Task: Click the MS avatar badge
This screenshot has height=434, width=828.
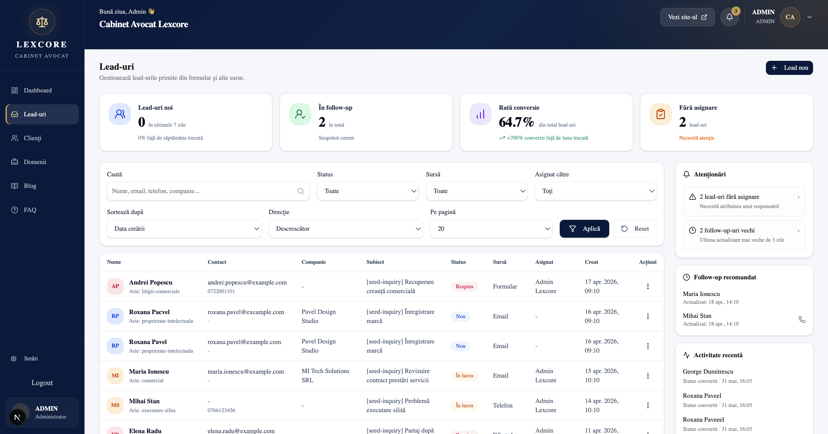Action: [115, 405]
